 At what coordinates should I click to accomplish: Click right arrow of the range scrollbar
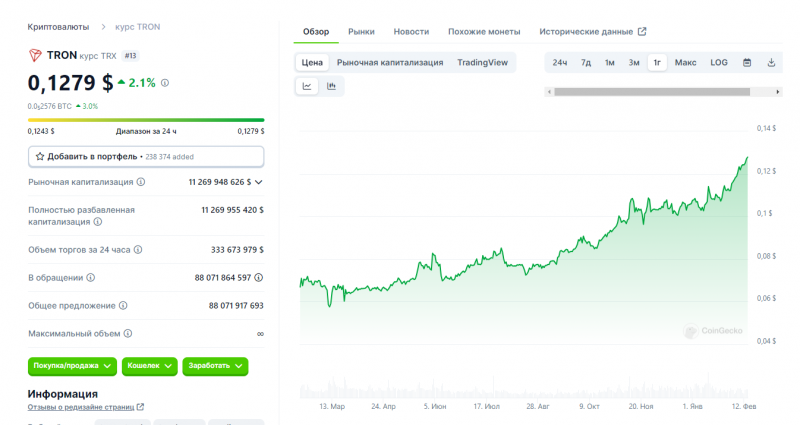[x=778, y=92]
